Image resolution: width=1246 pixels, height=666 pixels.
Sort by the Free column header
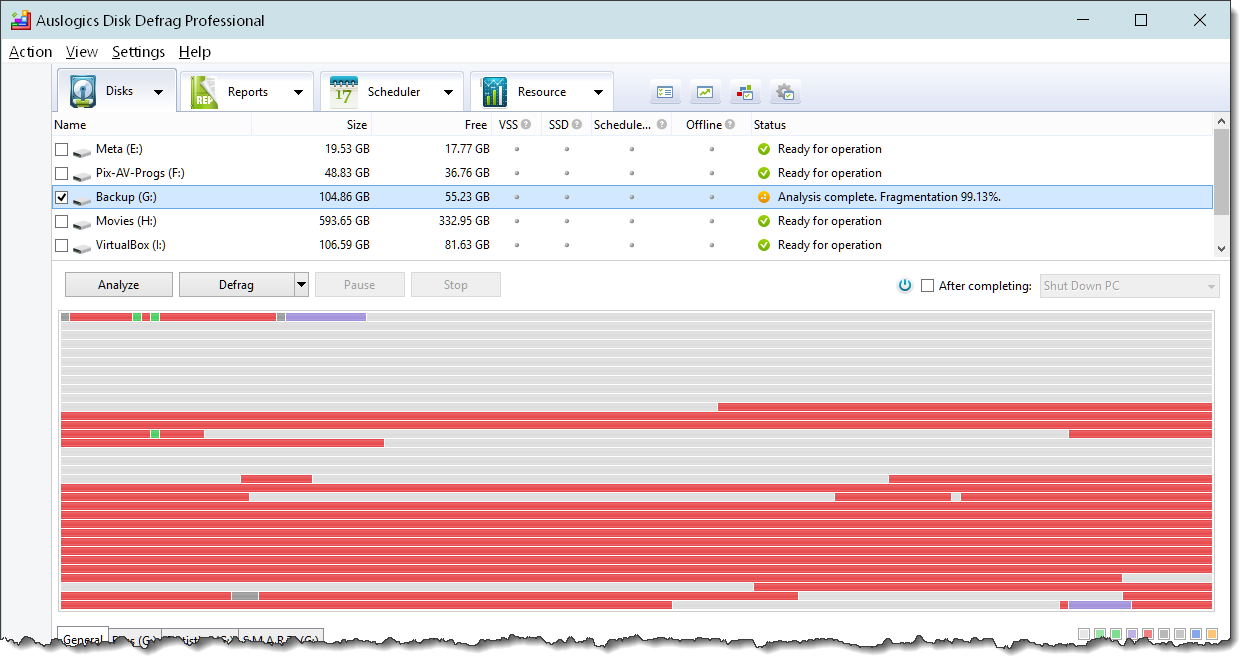pos(432,125)
